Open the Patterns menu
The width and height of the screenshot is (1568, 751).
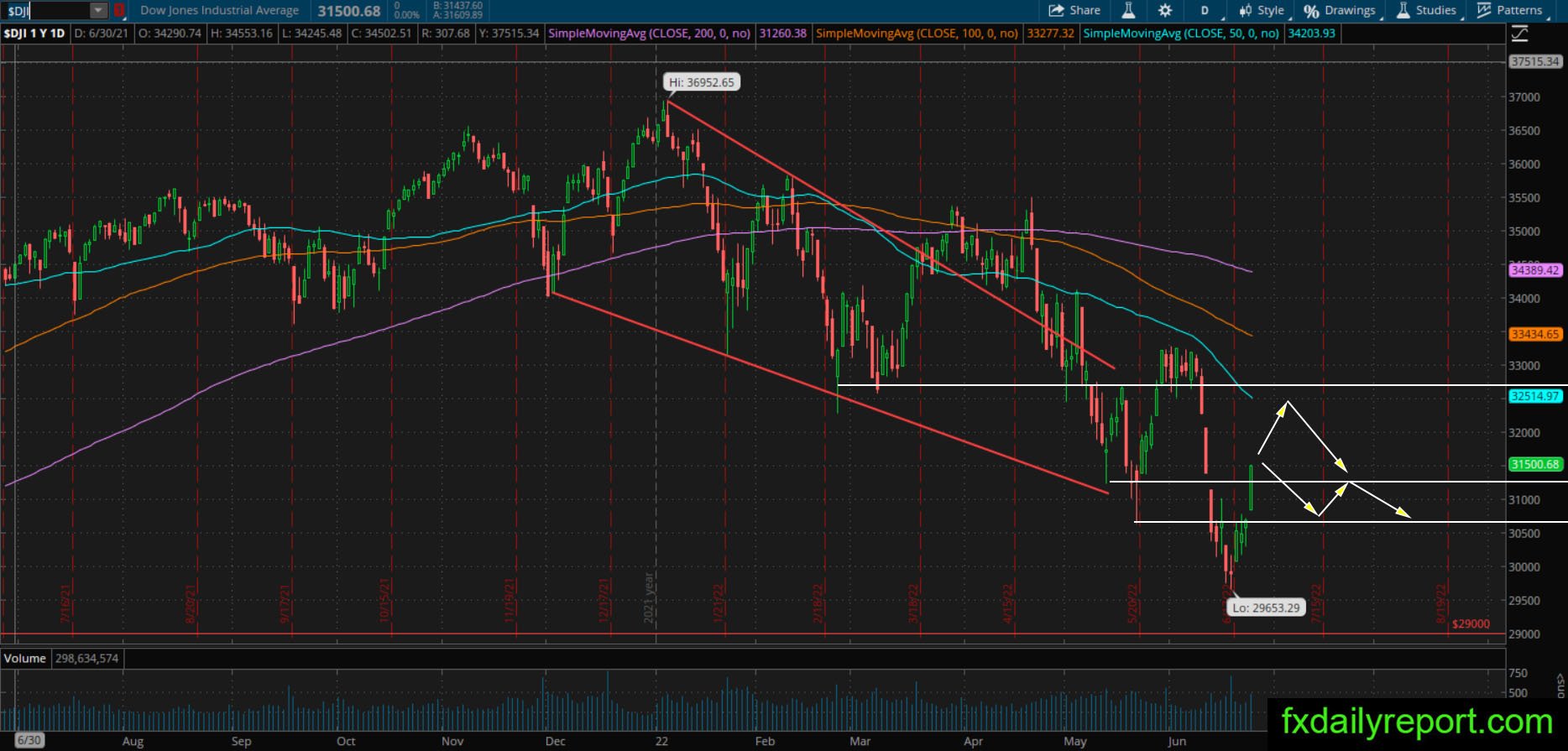(1511, 11)
